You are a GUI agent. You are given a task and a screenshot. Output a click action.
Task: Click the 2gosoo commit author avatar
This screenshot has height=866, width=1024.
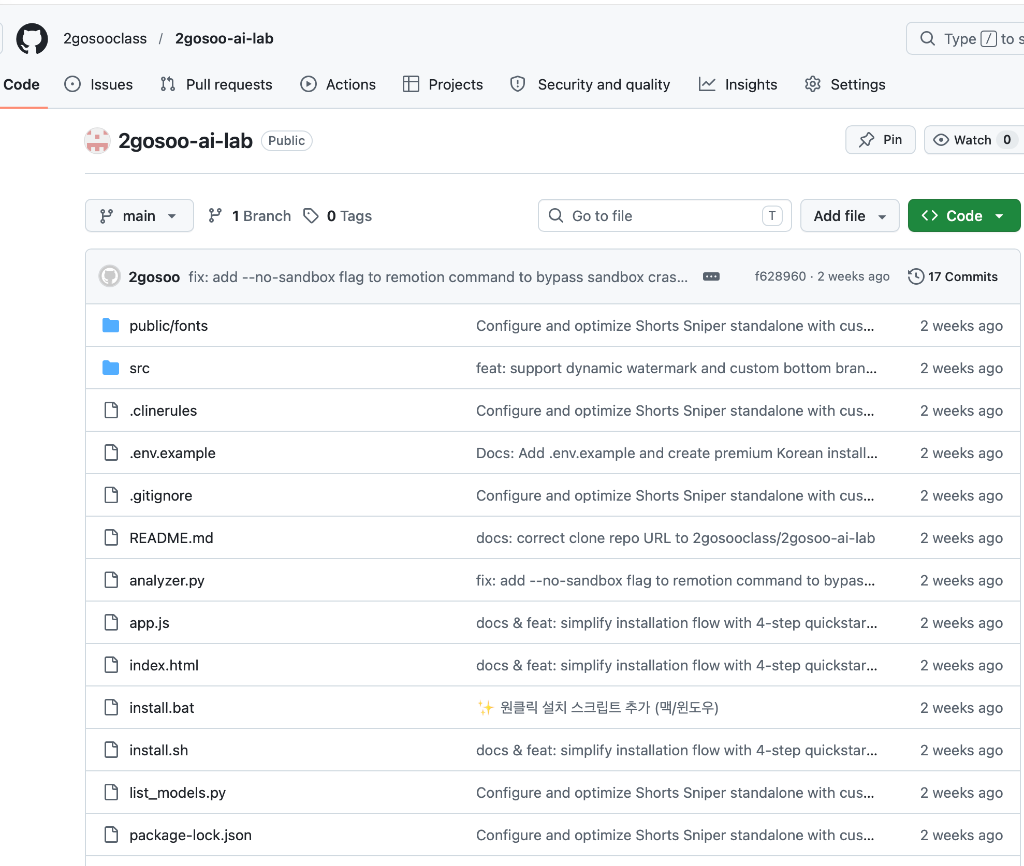click(110, 276)
